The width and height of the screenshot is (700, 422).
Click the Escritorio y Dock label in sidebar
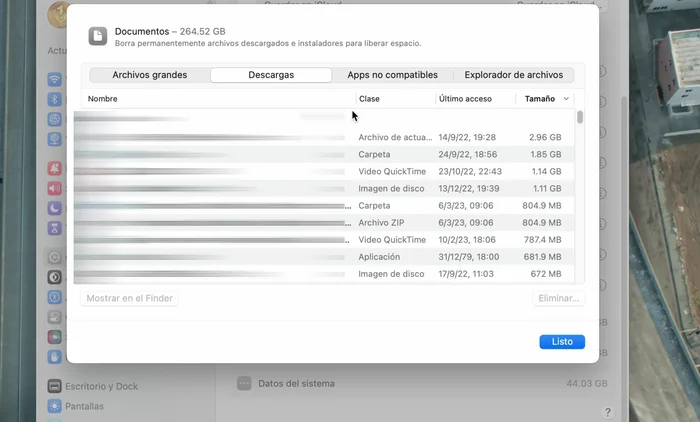click(101, 386)
